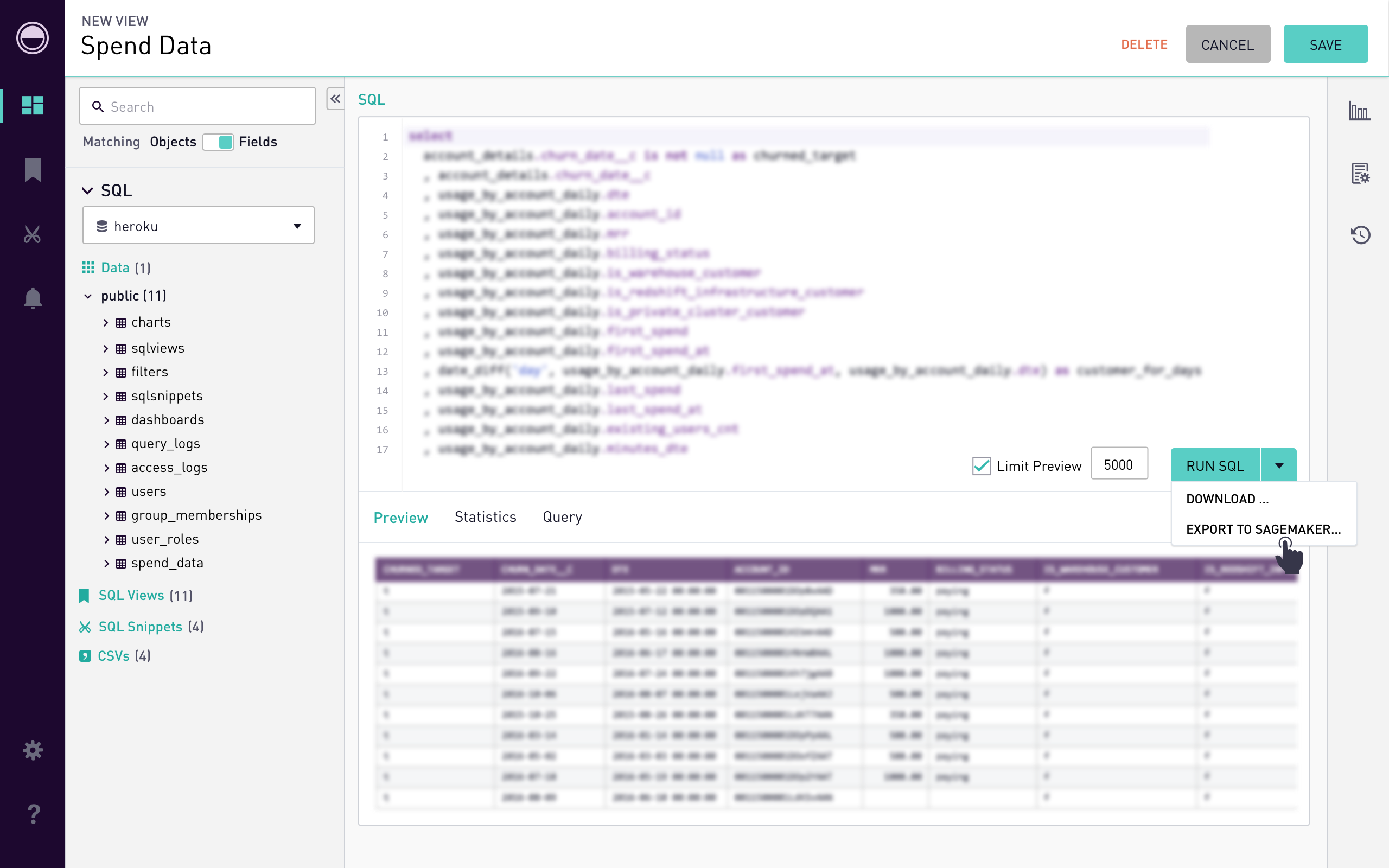Screen dimensions: 1389x868
Task: Click the Data grid icon
Action: pos(88,267)
